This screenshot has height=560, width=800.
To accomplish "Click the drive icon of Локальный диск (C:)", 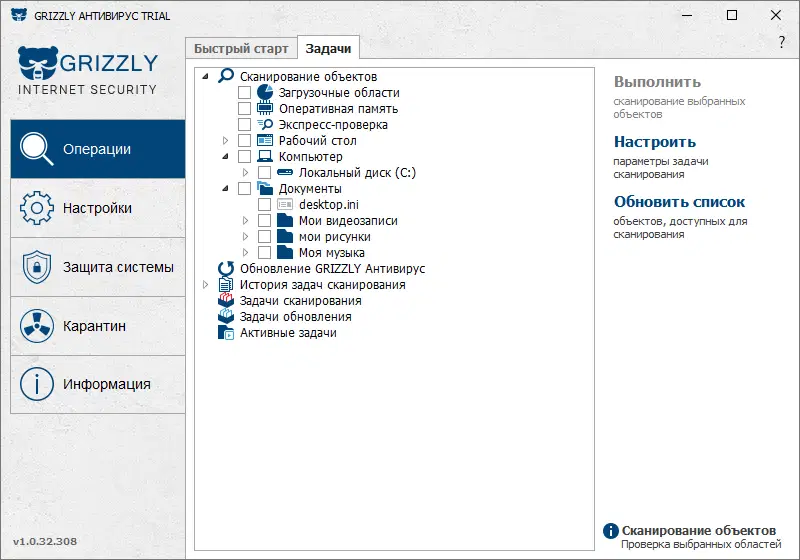I will (285, 172).
